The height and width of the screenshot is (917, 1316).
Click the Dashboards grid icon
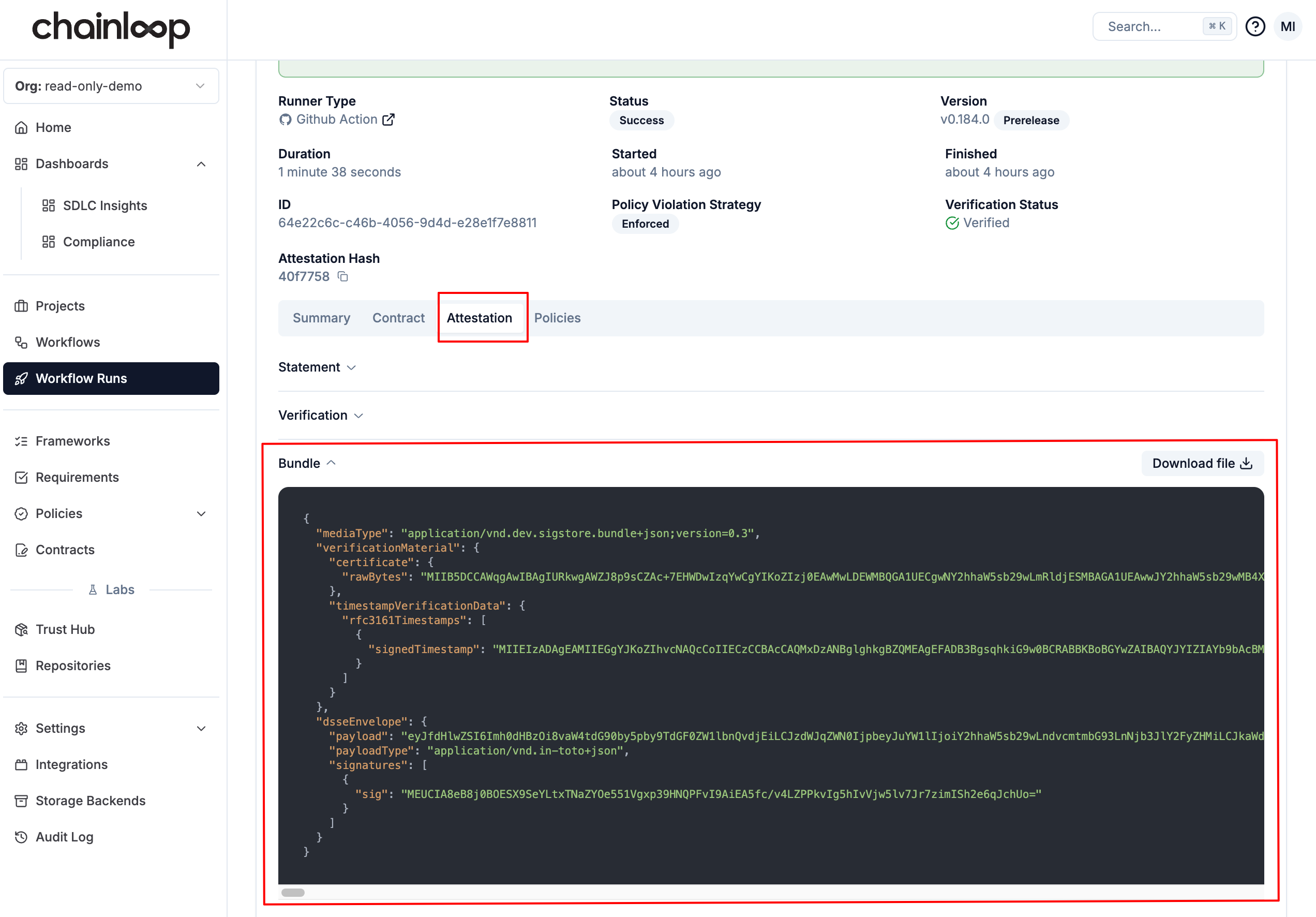click(21, 164)
